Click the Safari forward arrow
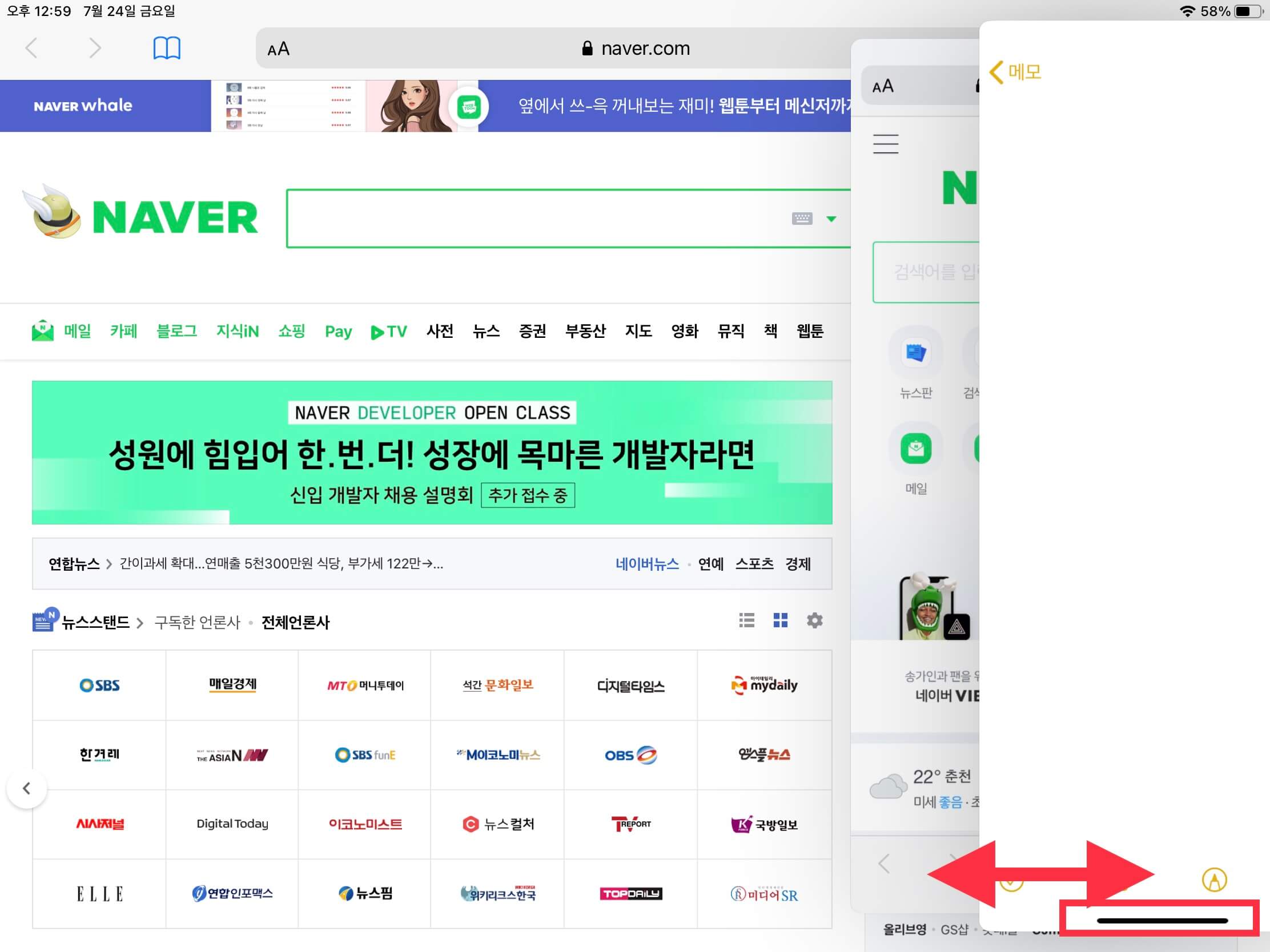Screen dimensions: 1270x952 (x=95, y=48)
